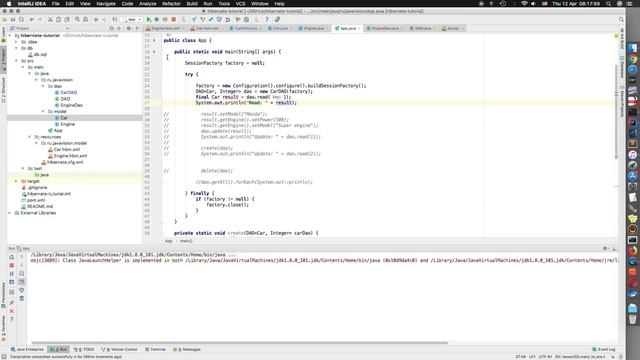Click editor vertical scrollbar
The image size is (640, 360).
tap(616, 111)
